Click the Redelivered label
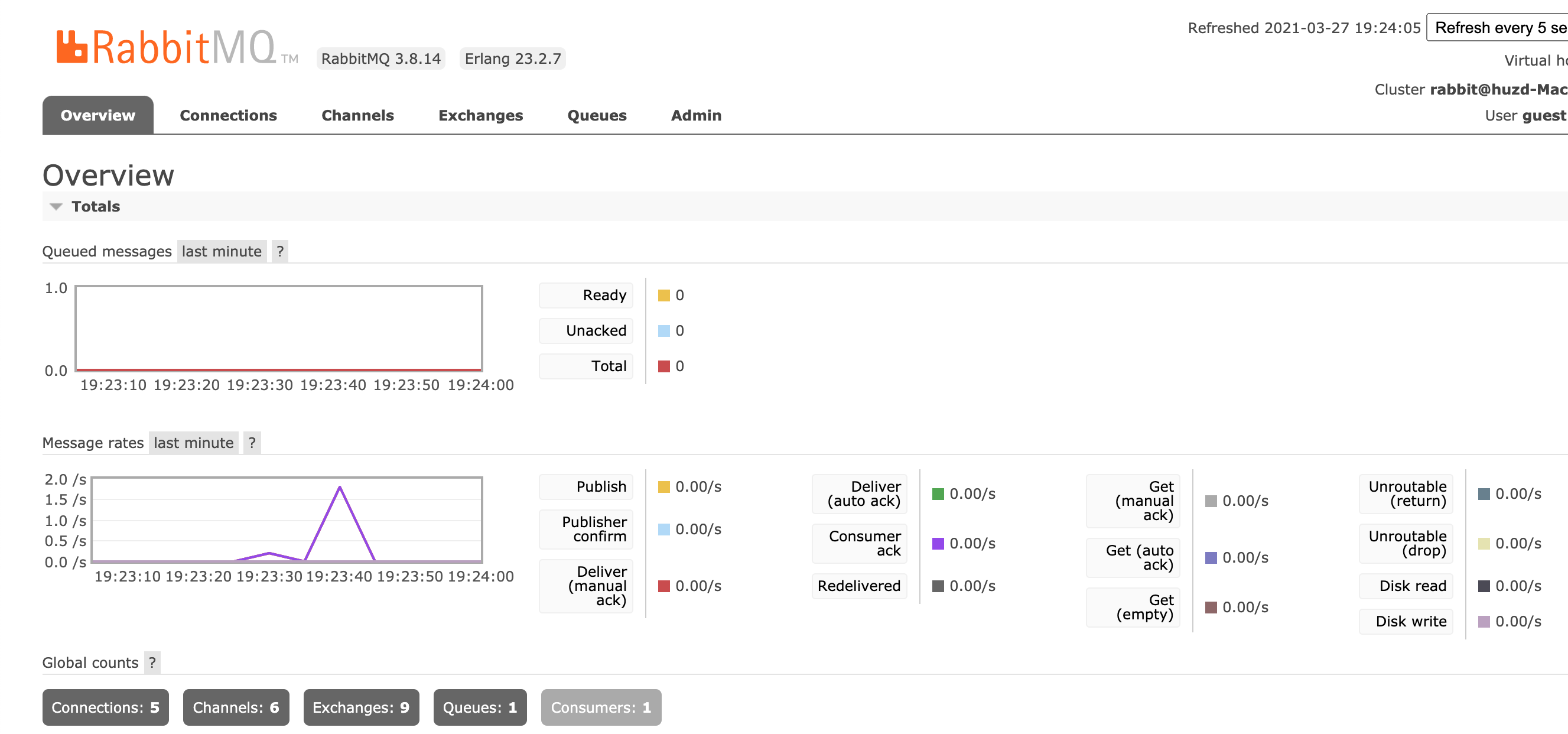Viewport: 1568px width, 734px height. (860, 586)
